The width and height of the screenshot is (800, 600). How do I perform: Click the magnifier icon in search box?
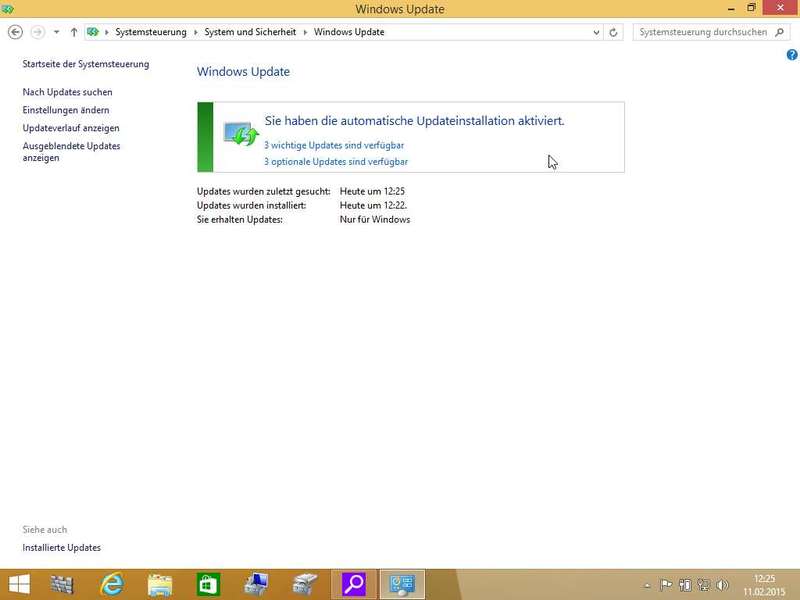pyautogui.click(x=779, y=32)
